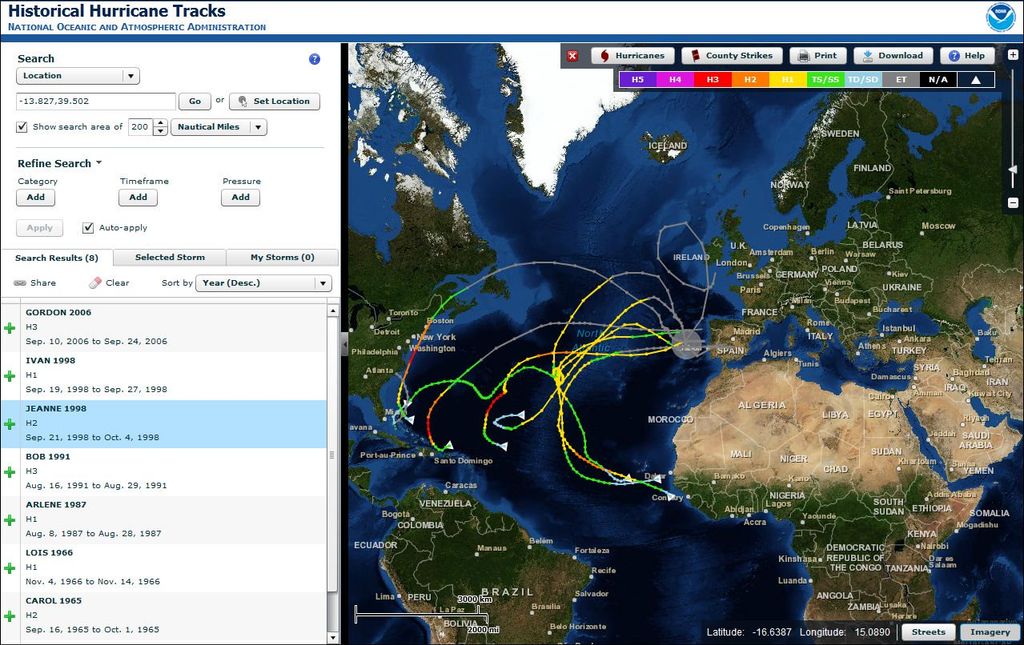
Task: Click the H1 yellow legend swatch
Action: point(788,80)
